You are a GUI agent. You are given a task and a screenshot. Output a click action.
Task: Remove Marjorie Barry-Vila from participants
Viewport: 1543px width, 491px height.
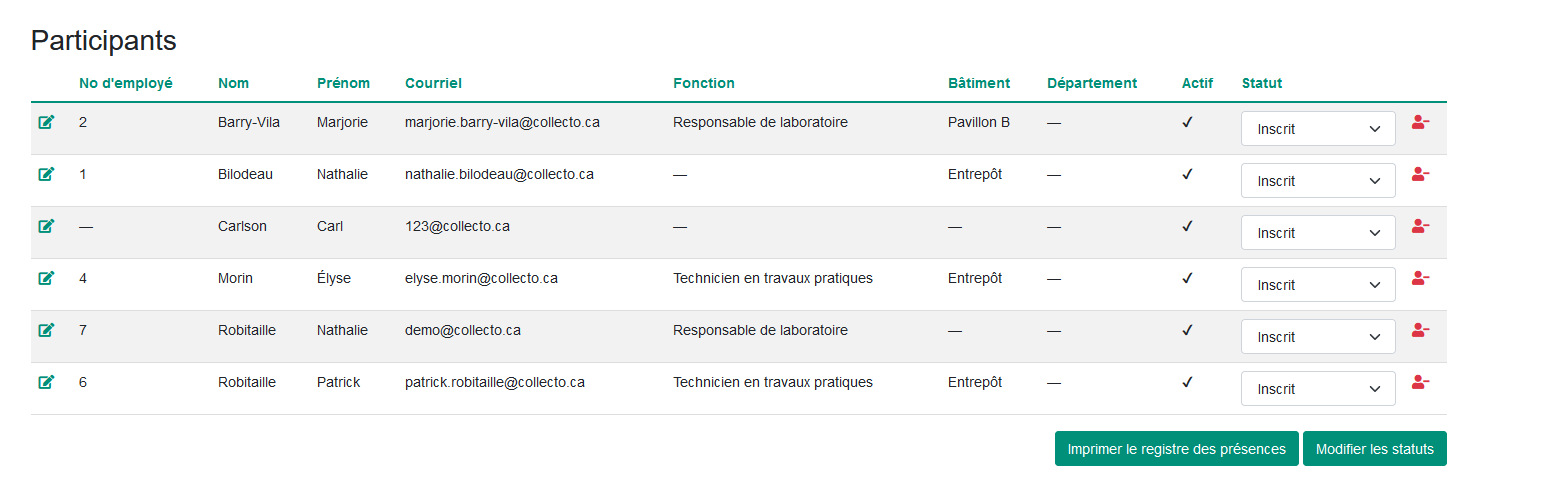[x=1420, y=122]
